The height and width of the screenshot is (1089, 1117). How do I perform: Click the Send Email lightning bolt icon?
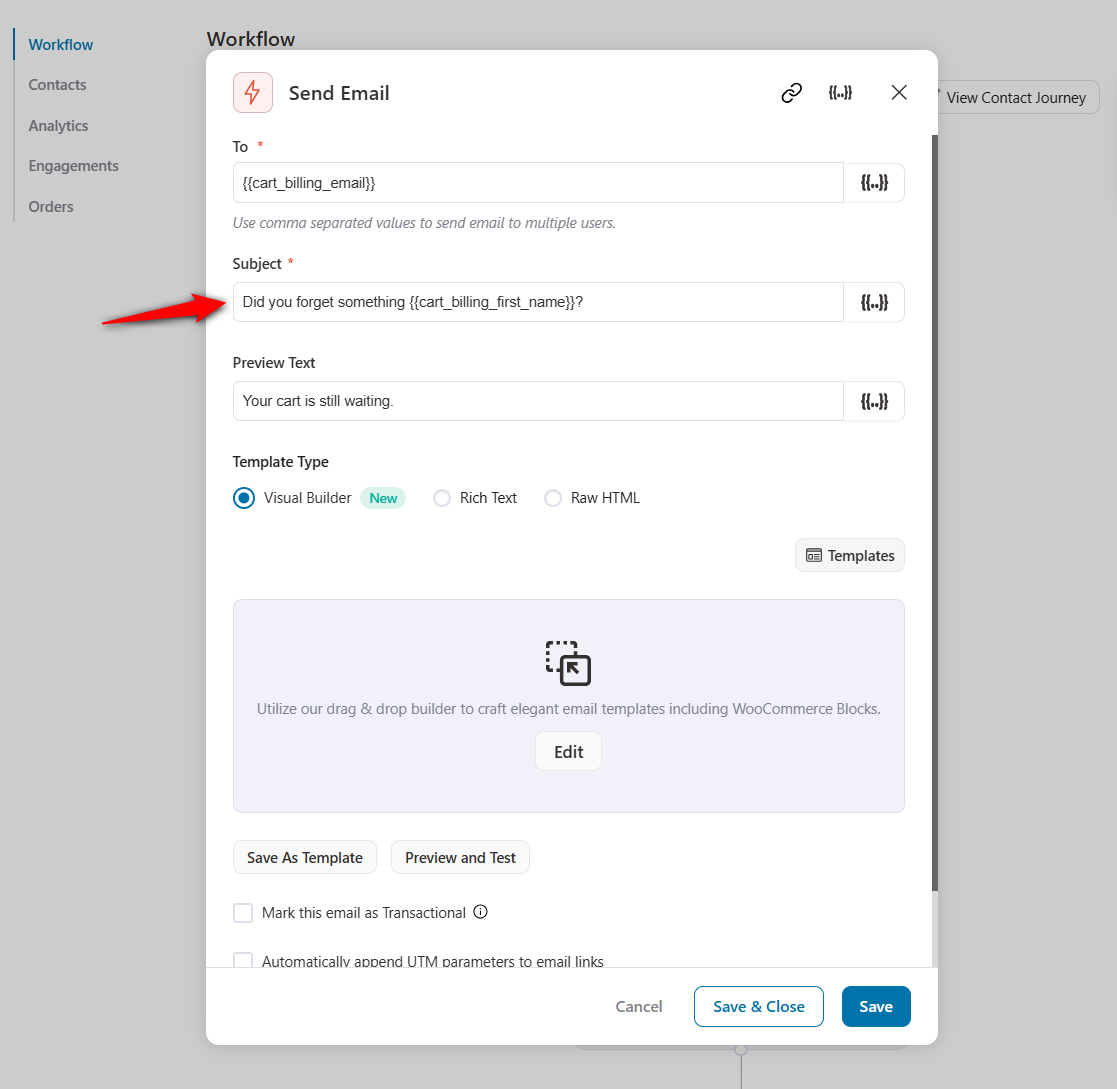(252, 92)
